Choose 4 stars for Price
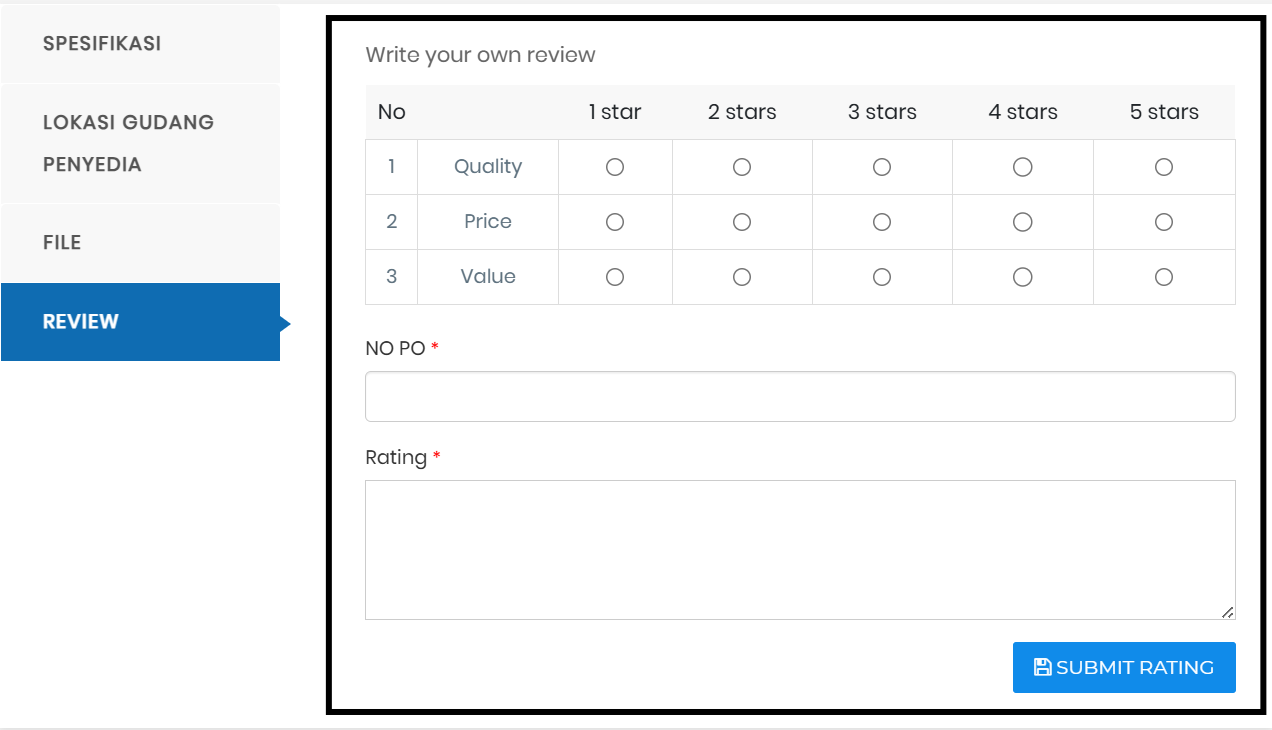The width and height of the screenshot is (1272, 730). pos(1023,222)
